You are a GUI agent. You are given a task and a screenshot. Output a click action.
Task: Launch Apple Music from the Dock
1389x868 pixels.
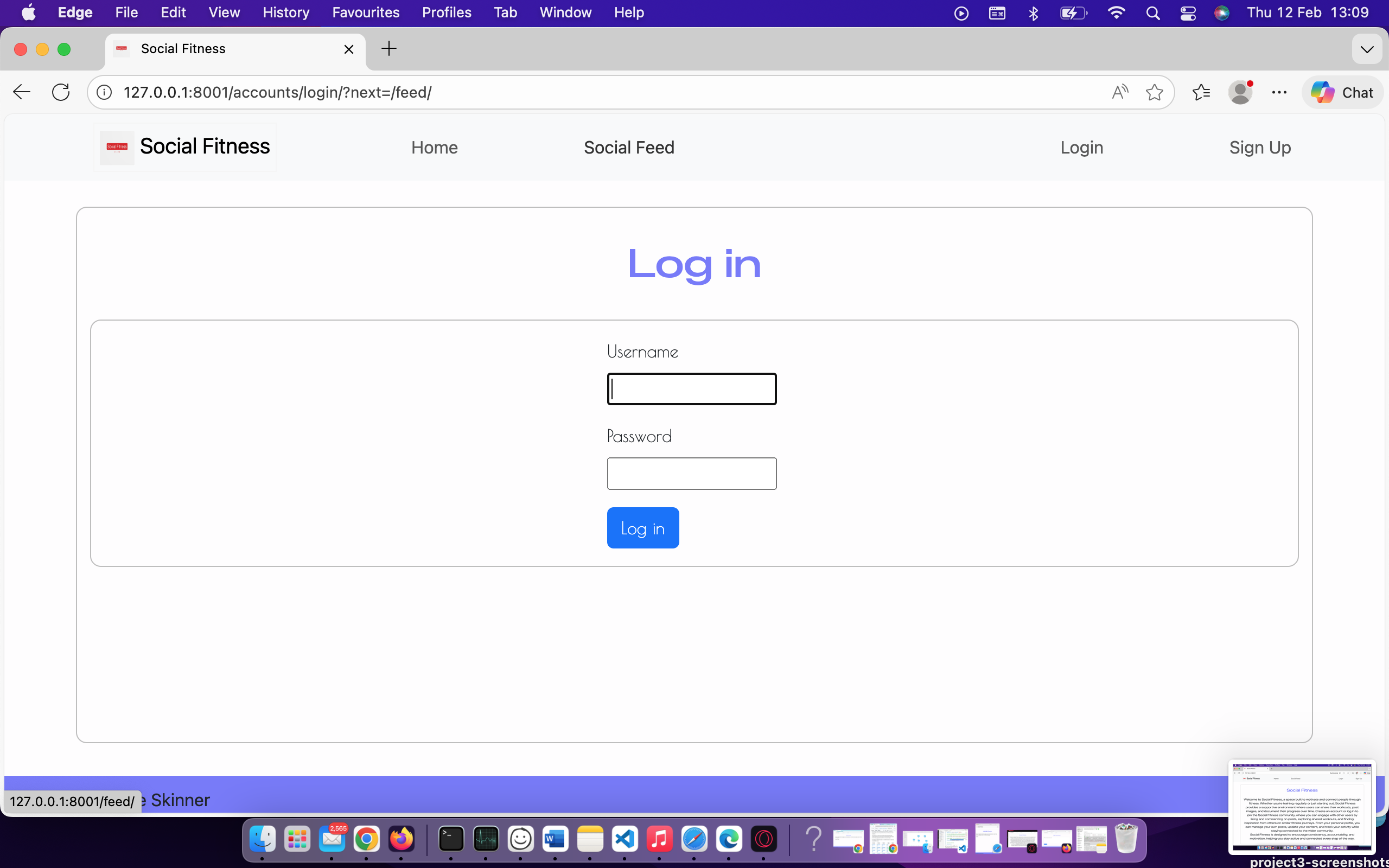point(660,839)
